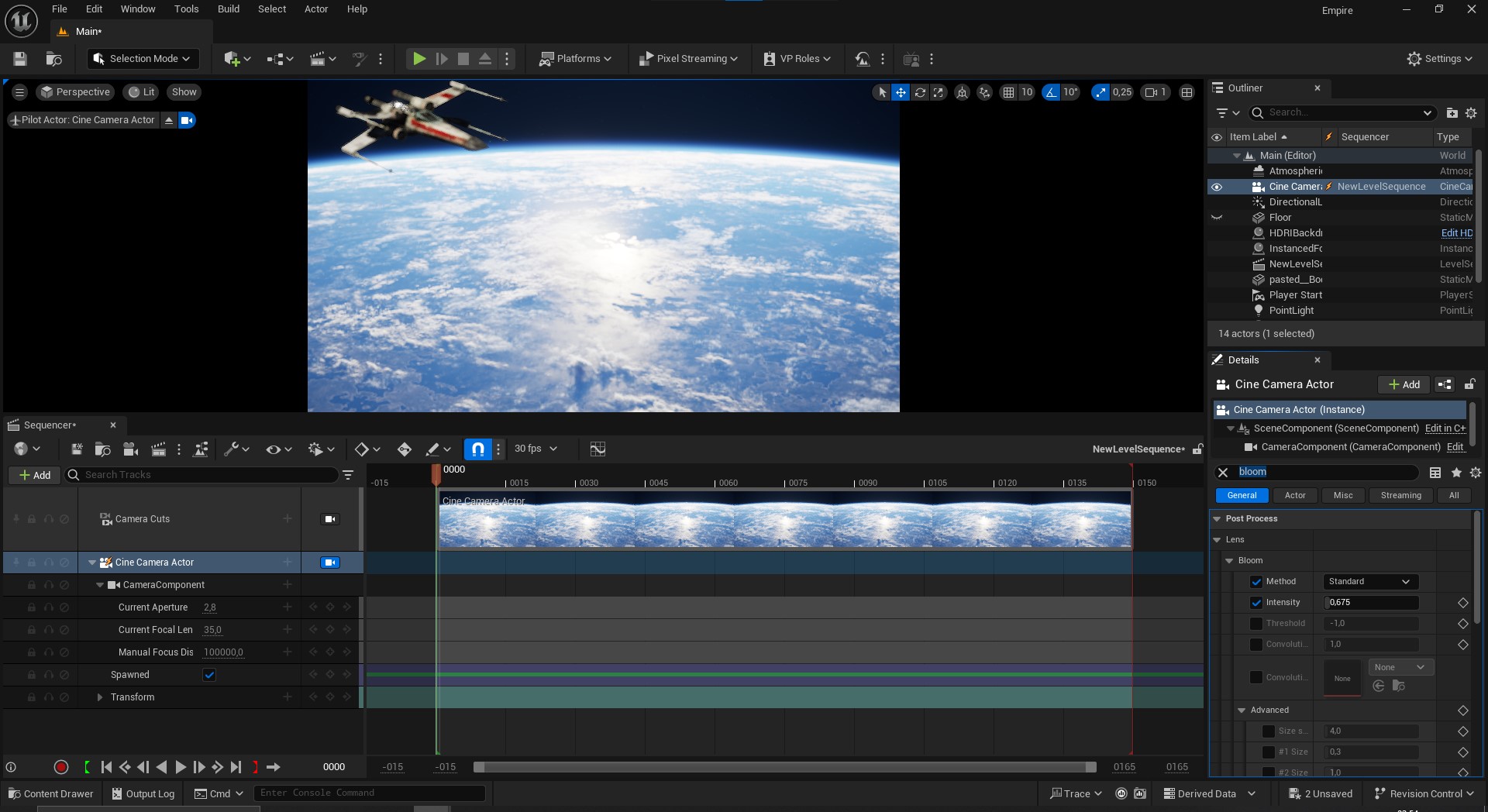
Task: Click the Bloom Intensity value field 0,675
Action: (x=1370, y=603)
